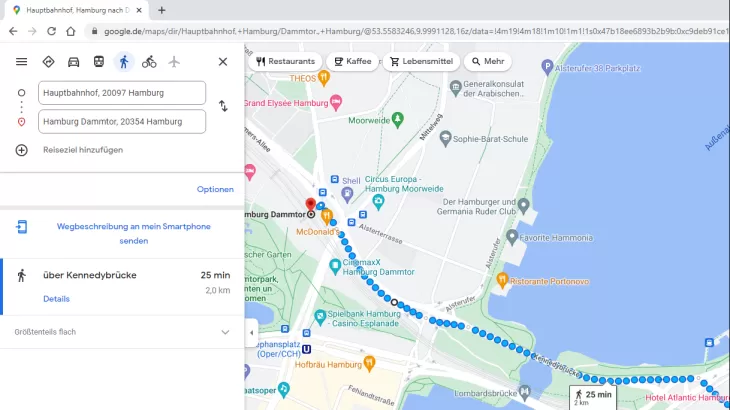730x410 pixels.
Task: Close the directions panel
Action: tap(222, 62)
